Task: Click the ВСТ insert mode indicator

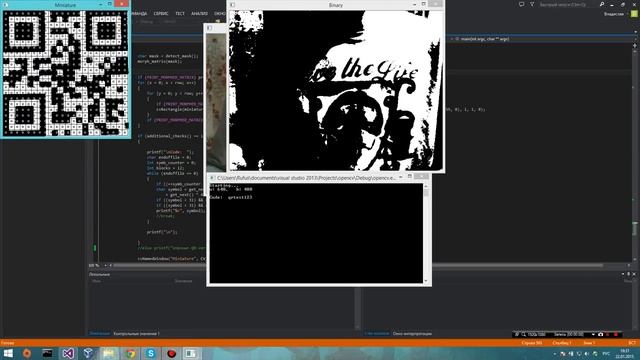Action: tap(632, 343)
